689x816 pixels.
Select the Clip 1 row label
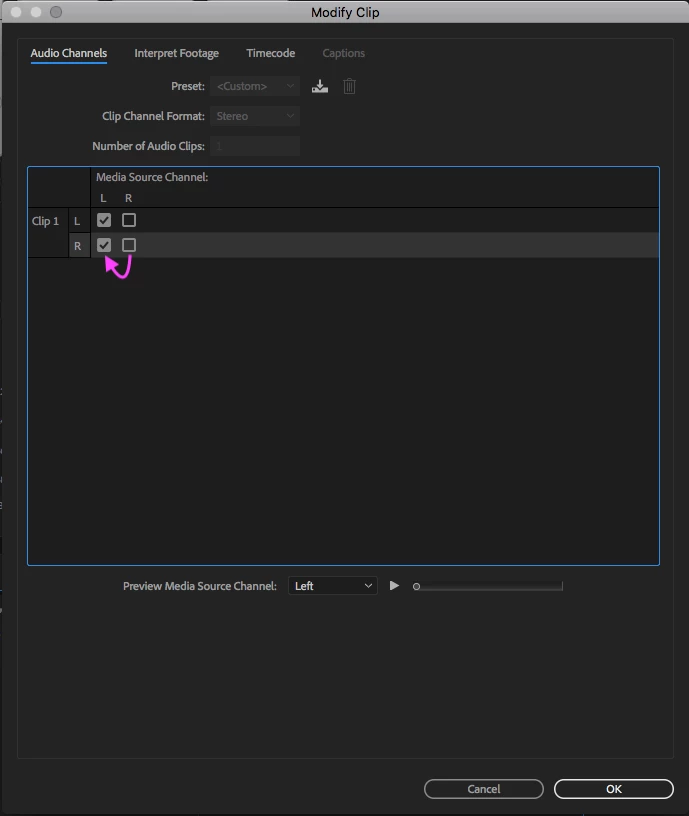tap(45, 221)
